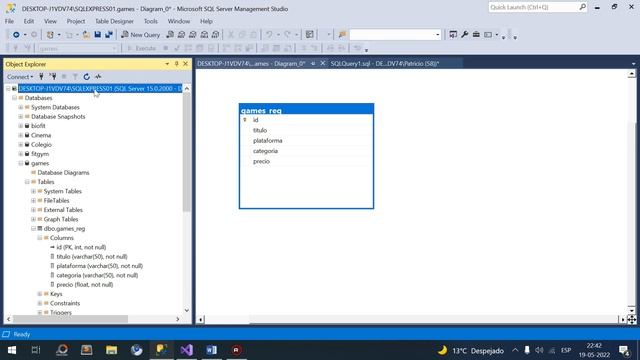Open Task View on taskbar
Viewport: 640px width, 360px height.
tap(36, 350)
